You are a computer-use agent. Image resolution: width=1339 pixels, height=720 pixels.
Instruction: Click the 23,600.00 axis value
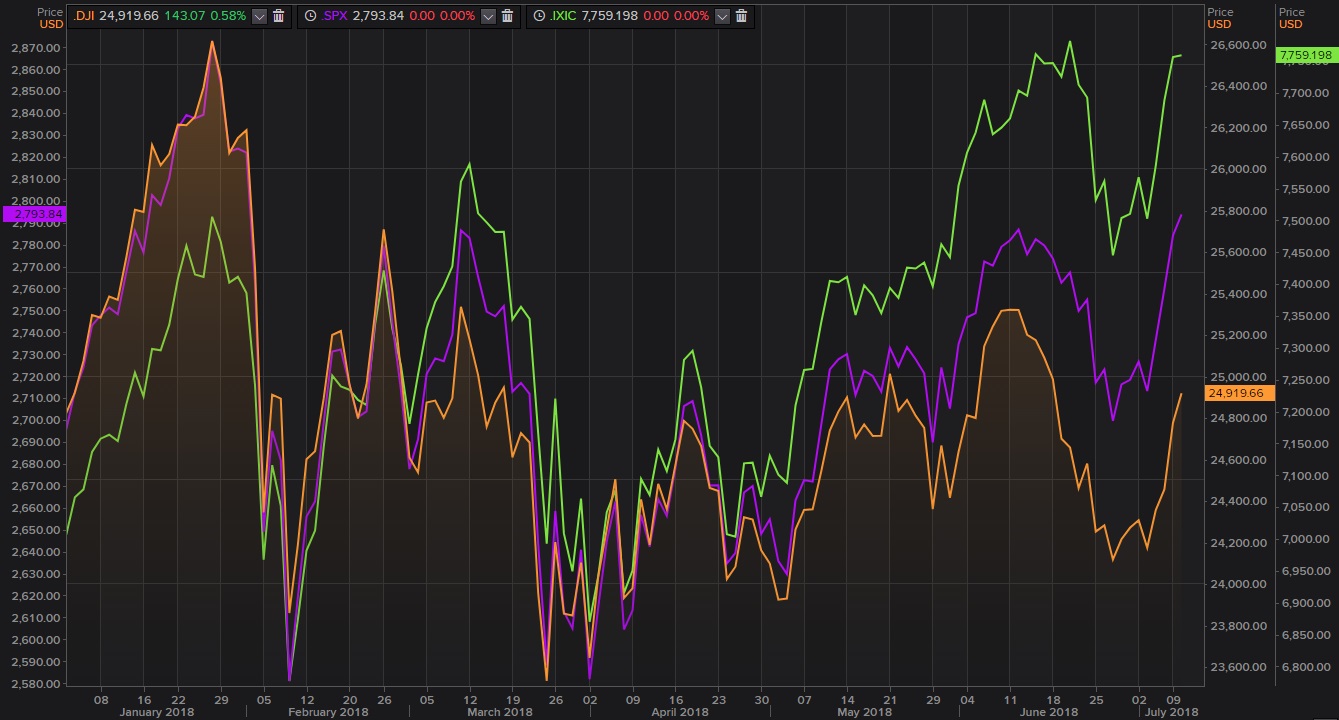1239,668
